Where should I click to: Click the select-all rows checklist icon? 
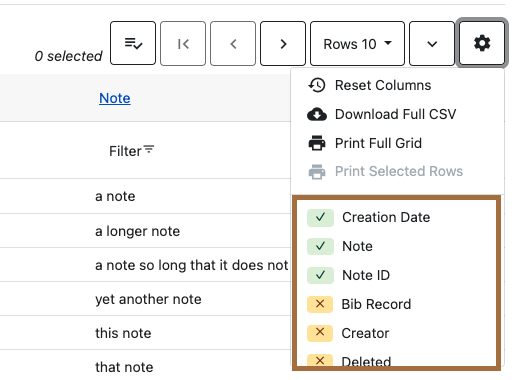pyautogui.click(x=133, y=43)
